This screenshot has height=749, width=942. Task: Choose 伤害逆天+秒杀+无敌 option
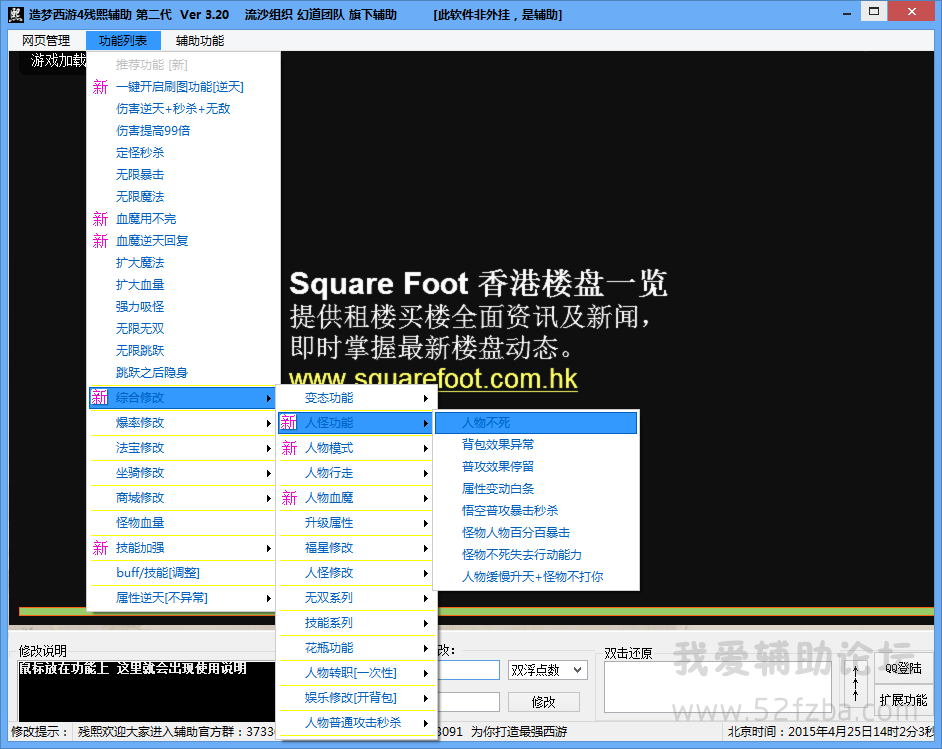(x=182, y=109)
